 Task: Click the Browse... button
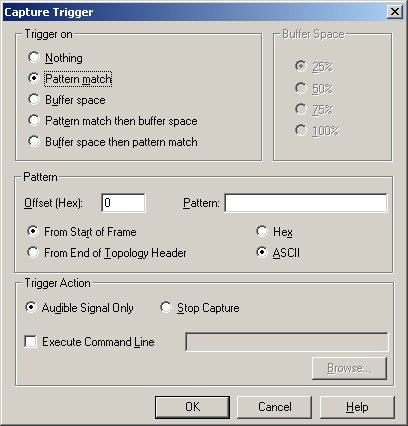pyautogui.click(x=349, y=368)
